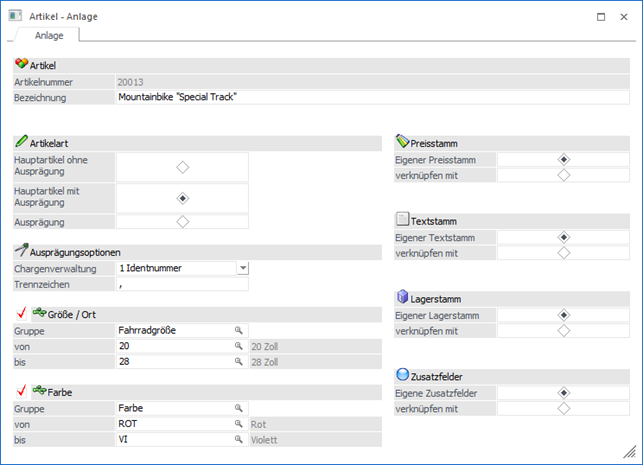Select Hauptartikel ohne Ausprägung option
The height and width of the screenshot is (465, 643).
182,167
